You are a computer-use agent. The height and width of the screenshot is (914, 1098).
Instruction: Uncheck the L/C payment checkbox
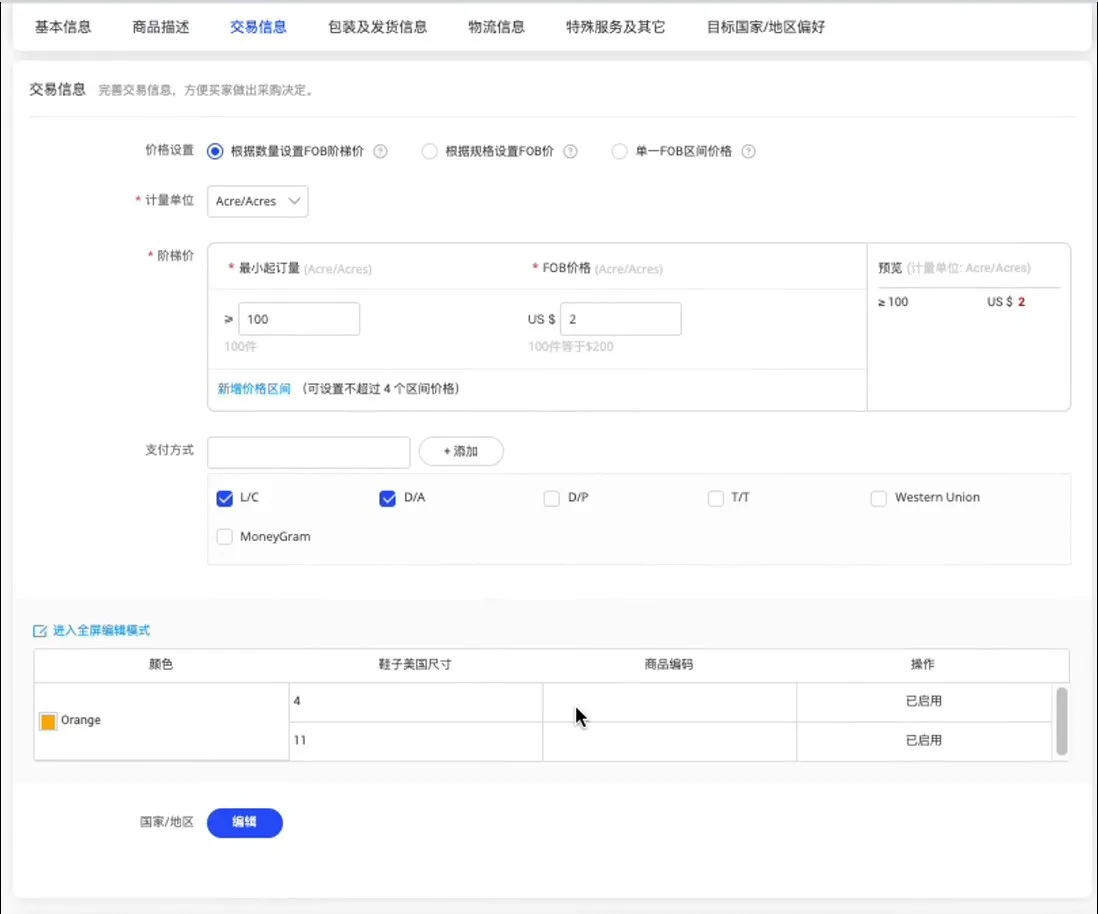click(x=224, y=498)
